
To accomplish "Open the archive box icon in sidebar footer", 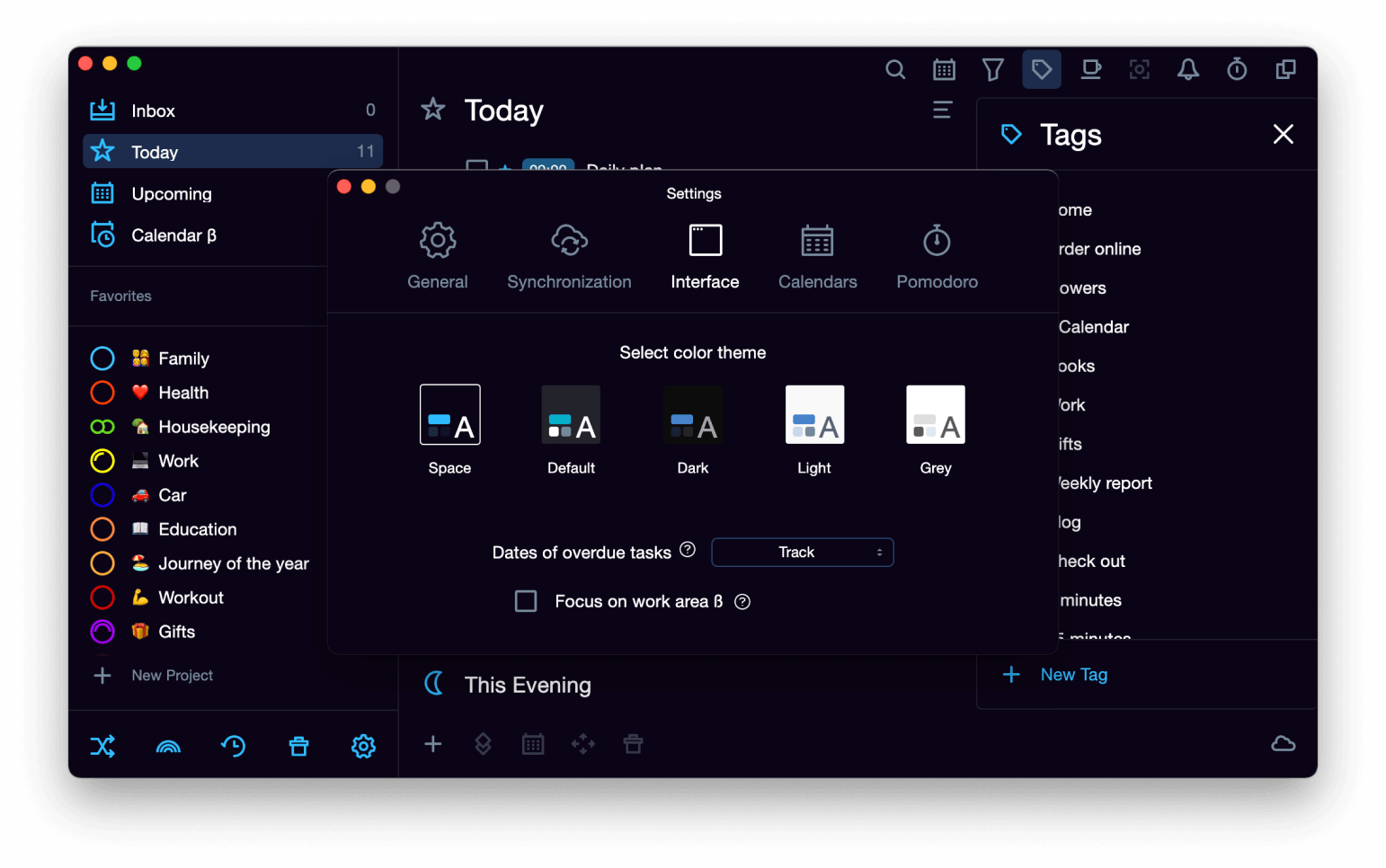I will pos(298,746).
